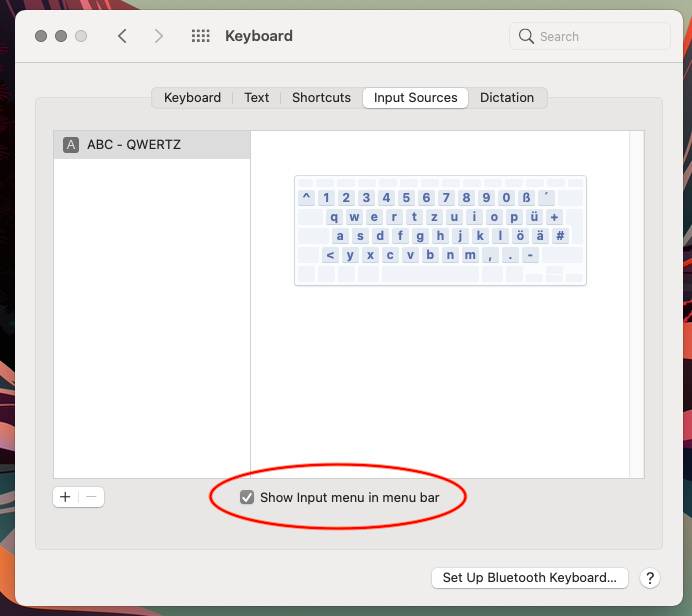Click the 'A' icon beside ABC - QWERTZ
Image resolution: width=692 pixels, height=616 pixels.
(71, 144)
